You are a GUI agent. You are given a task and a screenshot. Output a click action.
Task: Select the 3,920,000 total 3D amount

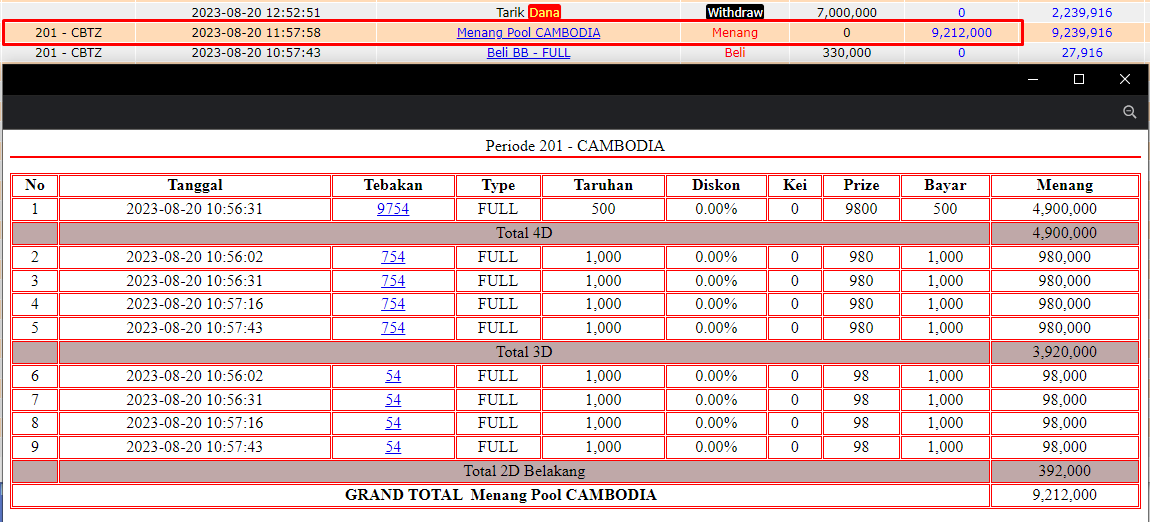pos(1064,352)
